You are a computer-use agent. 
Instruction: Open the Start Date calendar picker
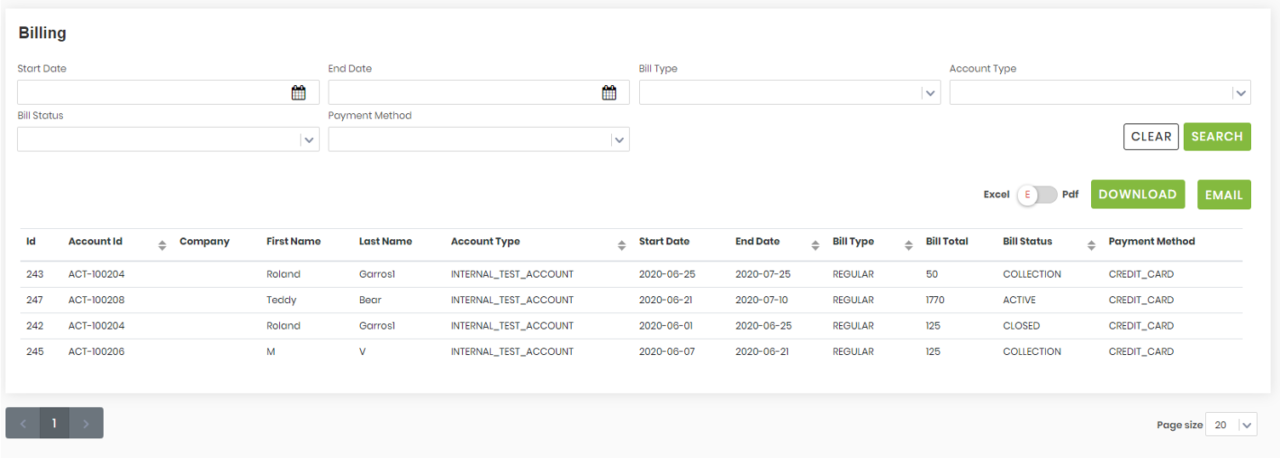pos(298,93)
